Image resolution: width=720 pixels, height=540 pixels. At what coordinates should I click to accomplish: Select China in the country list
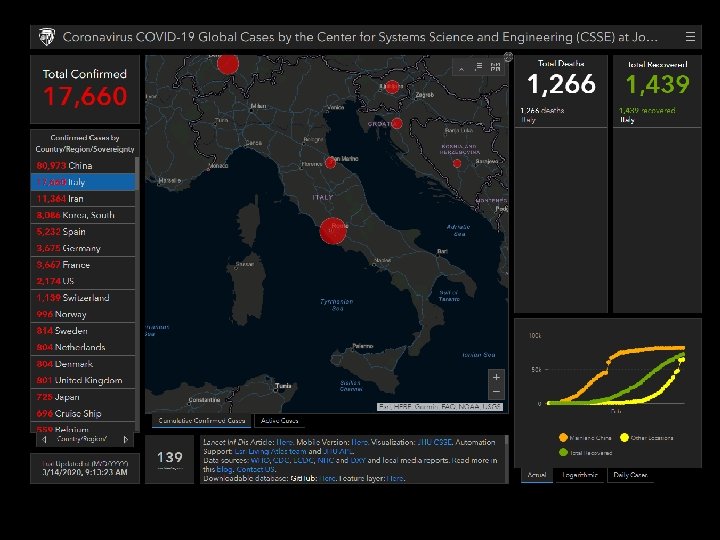[83, 165]
